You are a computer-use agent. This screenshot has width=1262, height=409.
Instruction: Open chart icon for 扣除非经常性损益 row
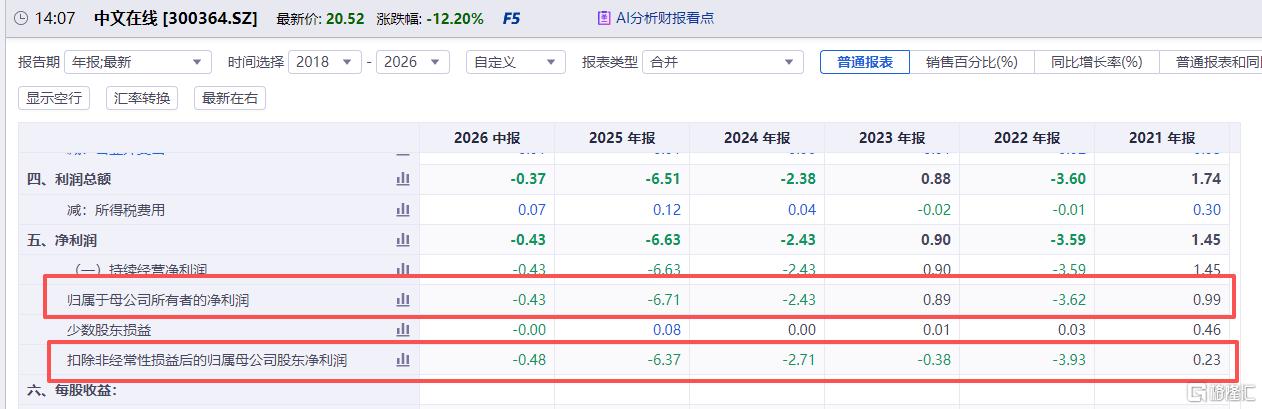(403, 360)
